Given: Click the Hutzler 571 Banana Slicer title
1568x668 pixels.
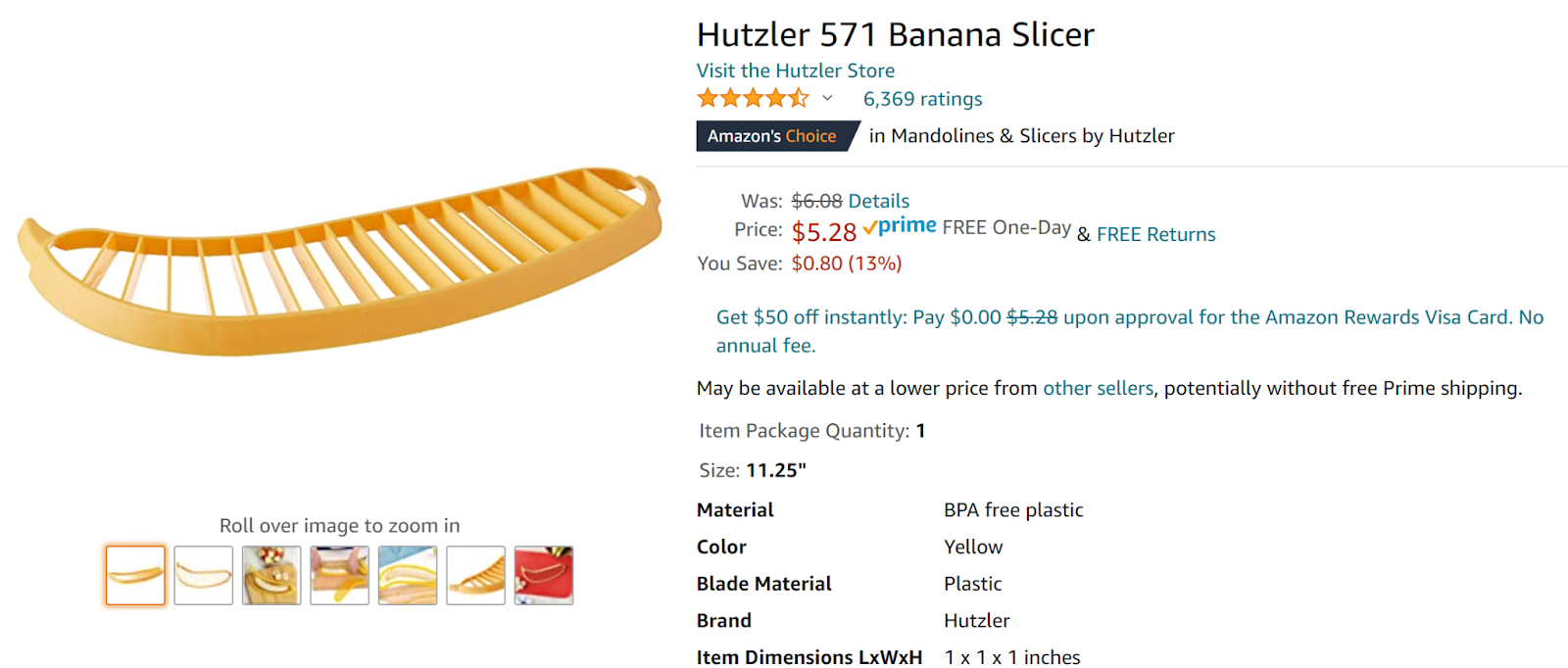Looking at the screenshot, I should 895,34.
